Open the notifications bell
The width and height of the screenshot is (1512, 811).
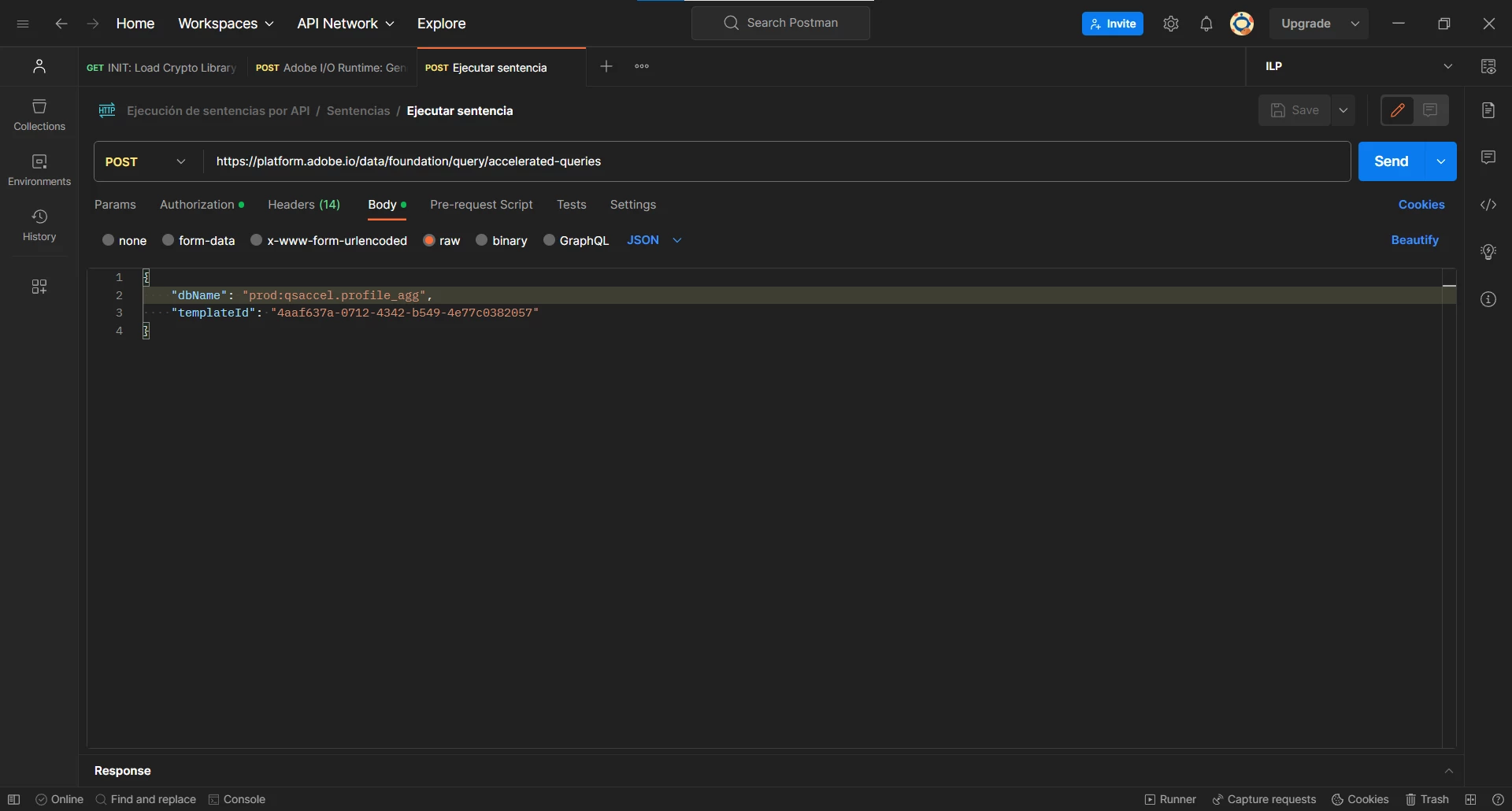pos(1206,24)
